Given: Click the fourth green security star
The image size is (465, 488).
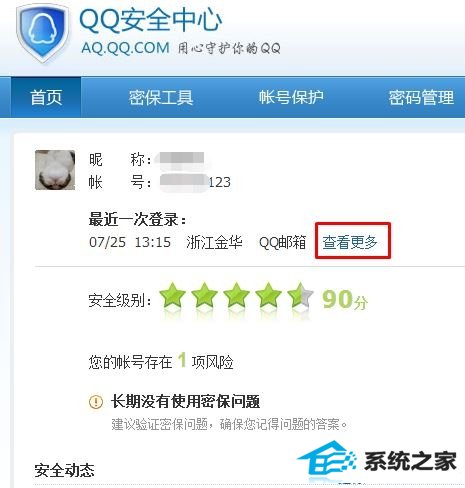Looking at the screenshot, I should [x=268, y=295].
